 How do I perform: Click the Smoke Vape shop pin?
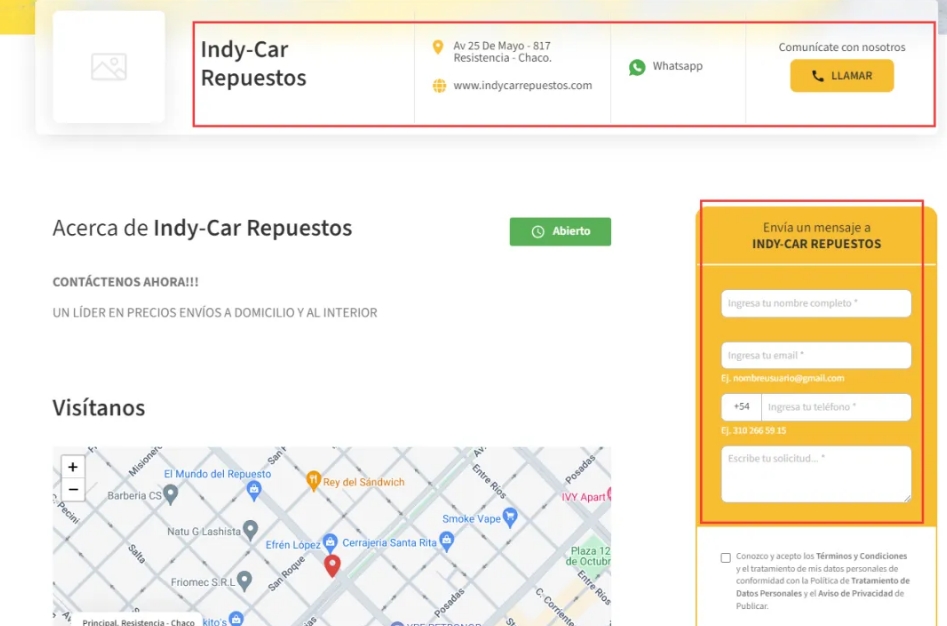click(x=510, y=517)
